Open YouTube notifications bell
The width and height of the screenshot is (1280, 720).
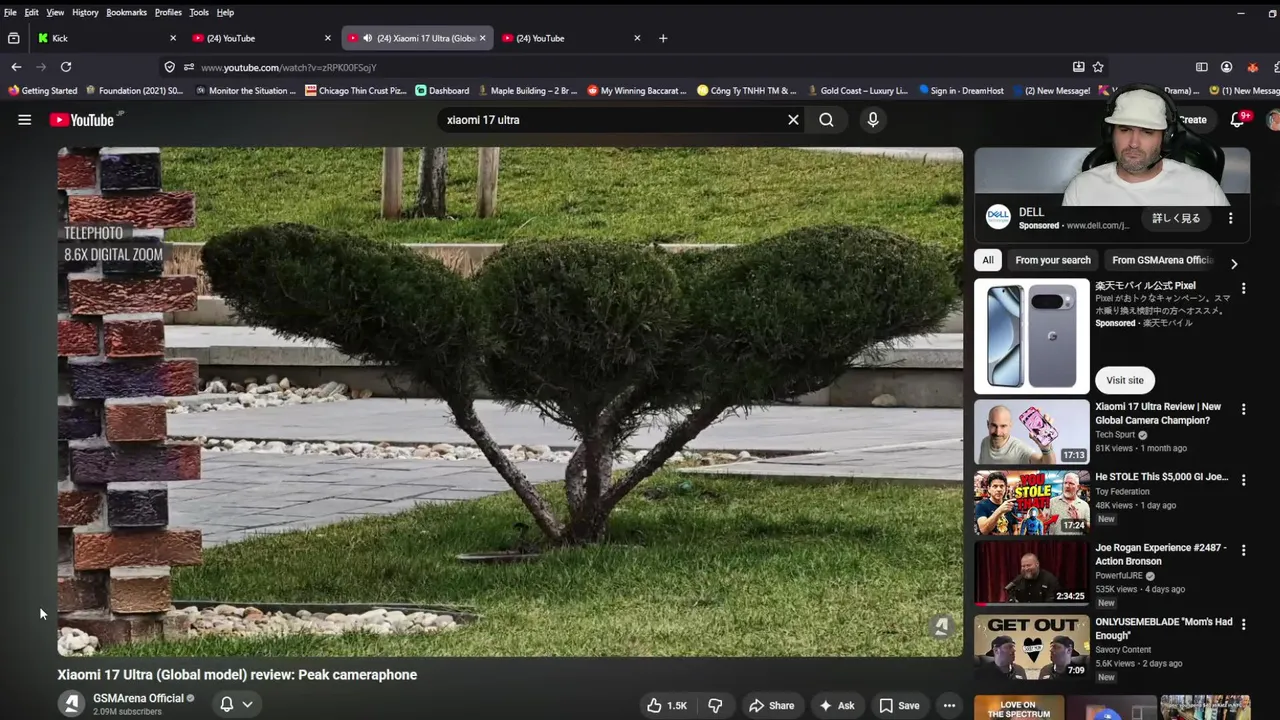tap(1238, 119)
